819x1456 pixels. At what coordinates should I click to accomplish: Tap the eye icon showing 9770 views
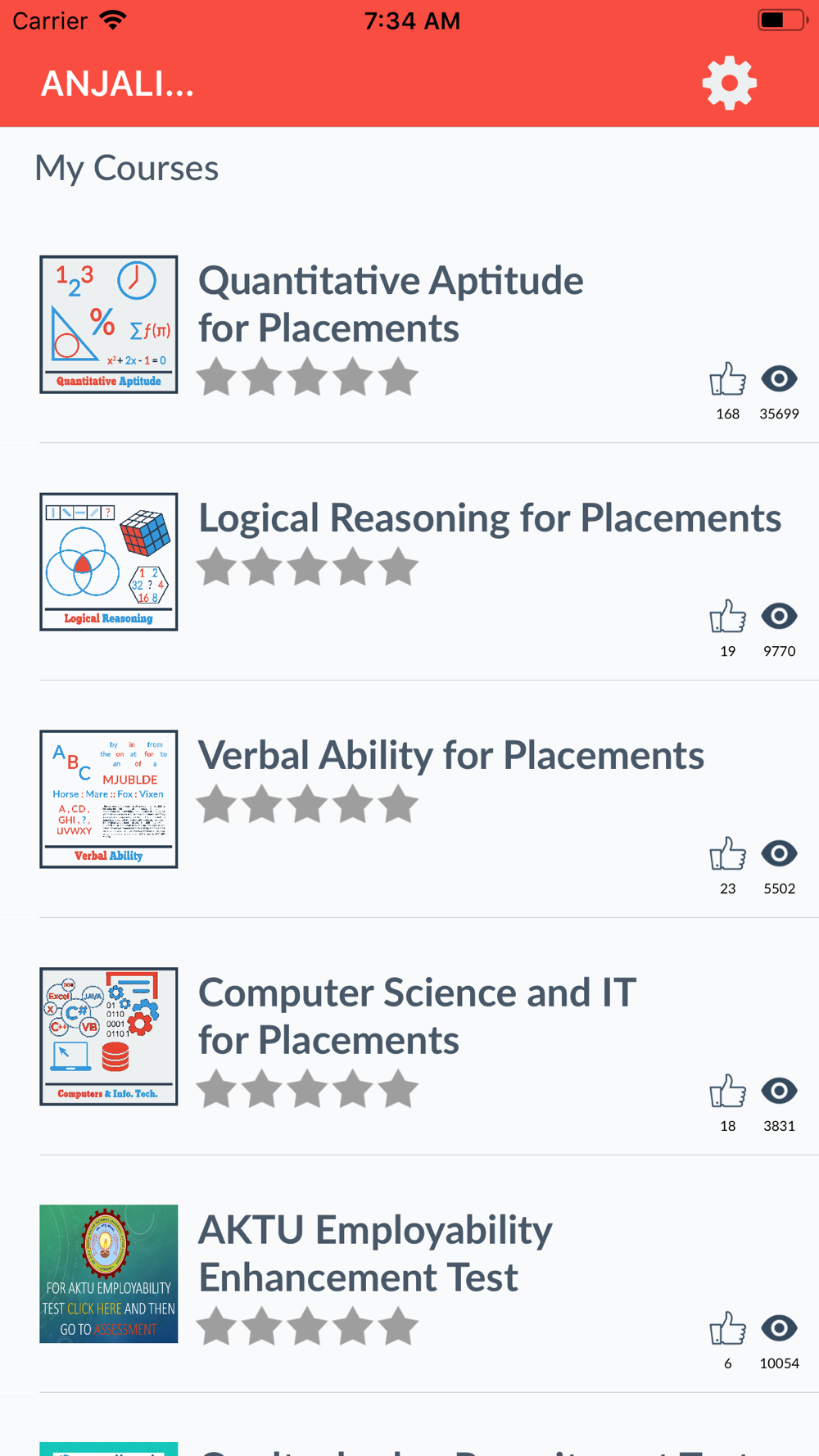click(779, 616)
